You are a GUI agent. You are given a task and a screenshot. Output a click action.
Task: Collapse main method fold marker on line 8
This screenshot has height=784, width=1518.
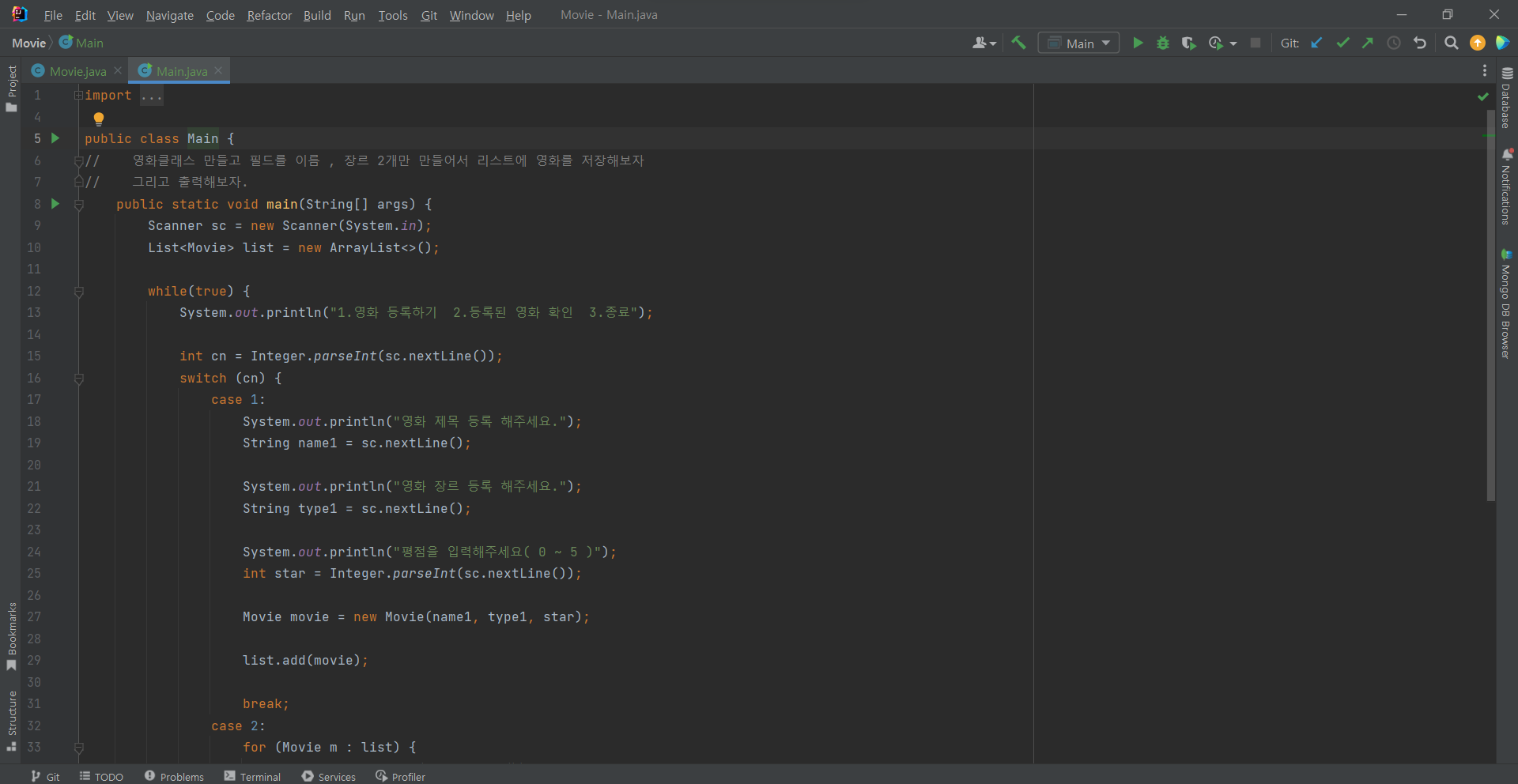(78, 205)
